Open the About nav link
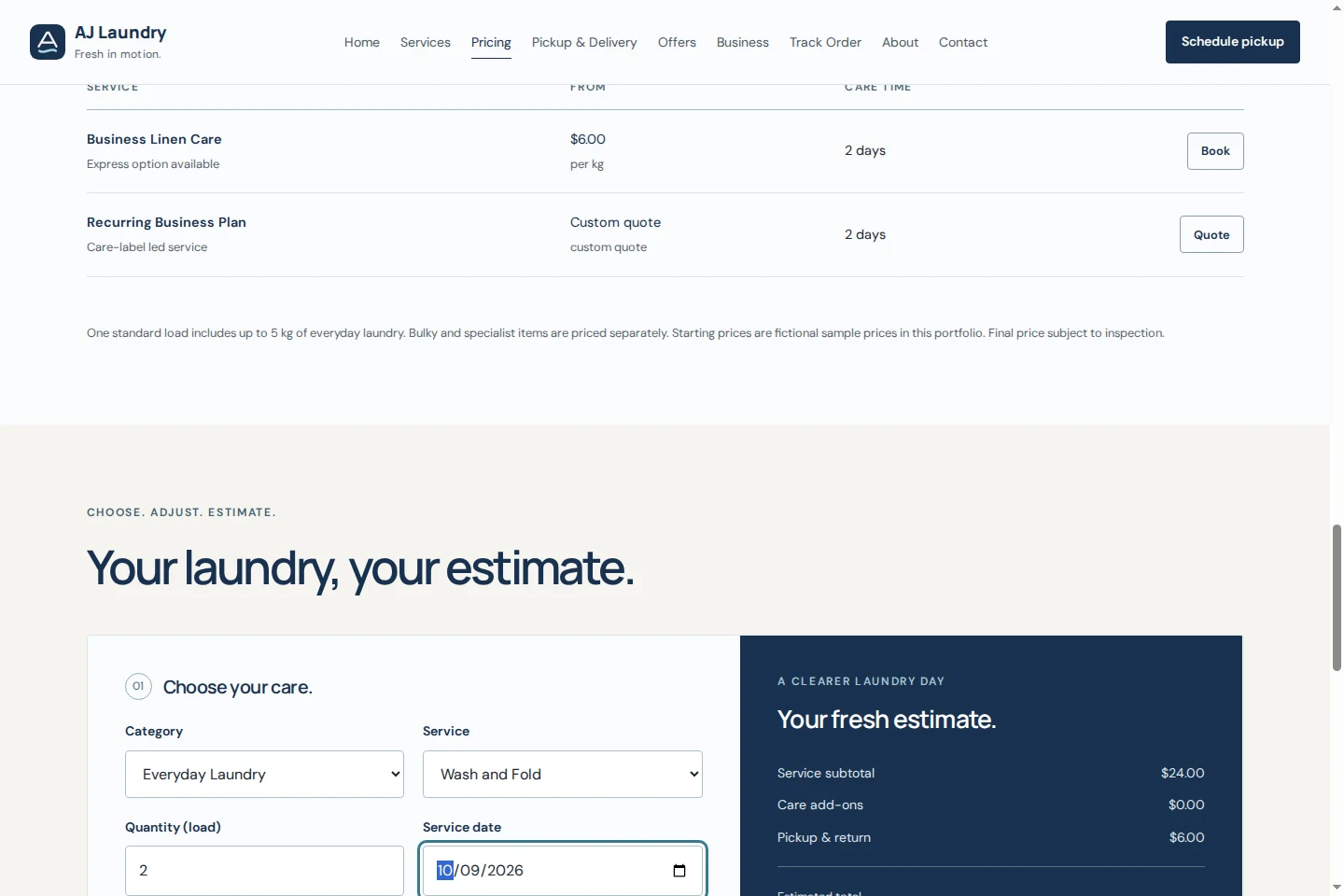1344x896 pixels. (900, 42)
